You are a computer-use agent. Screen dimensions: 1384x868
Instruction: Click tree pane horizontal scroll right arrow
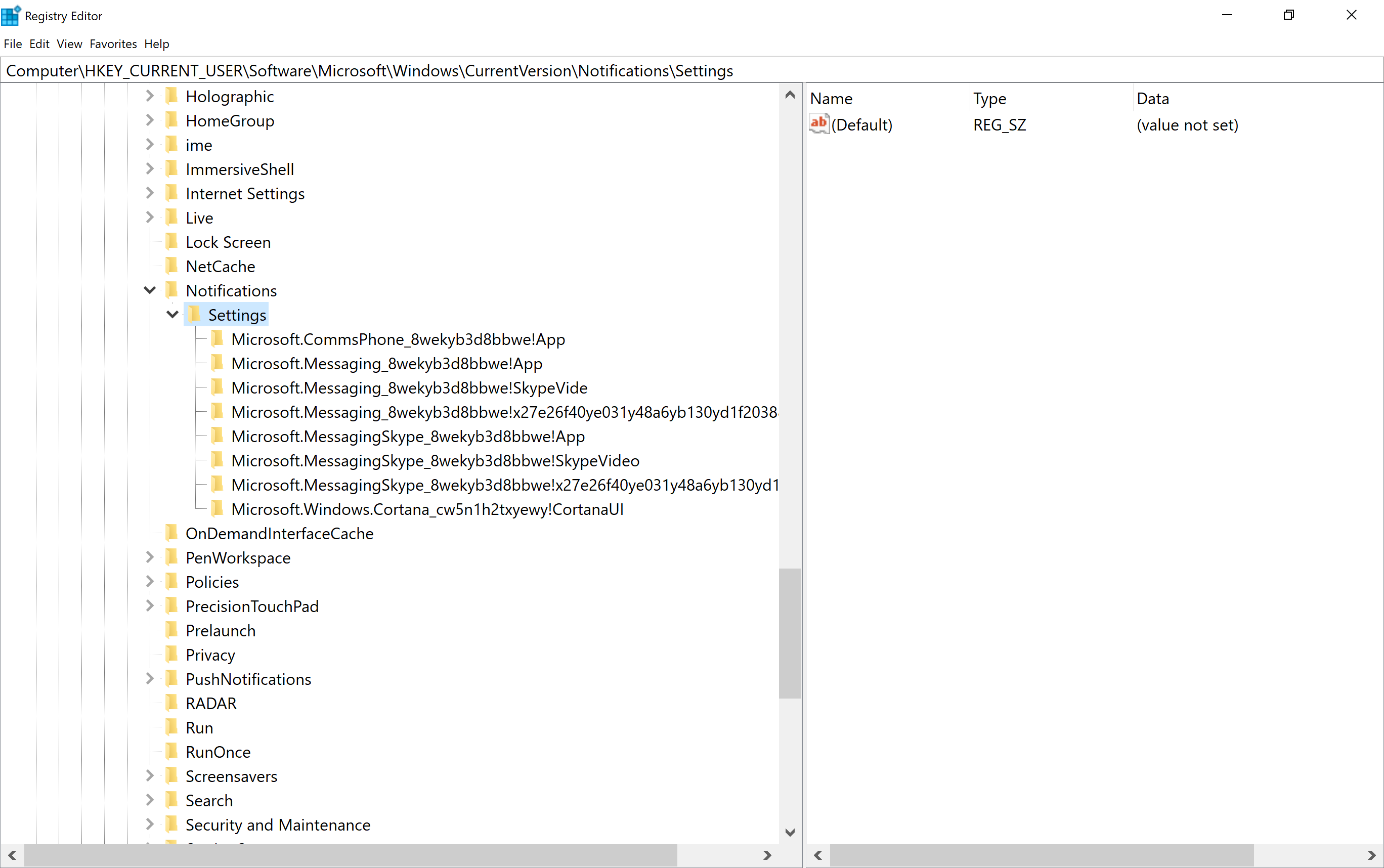tap(767, 855)
